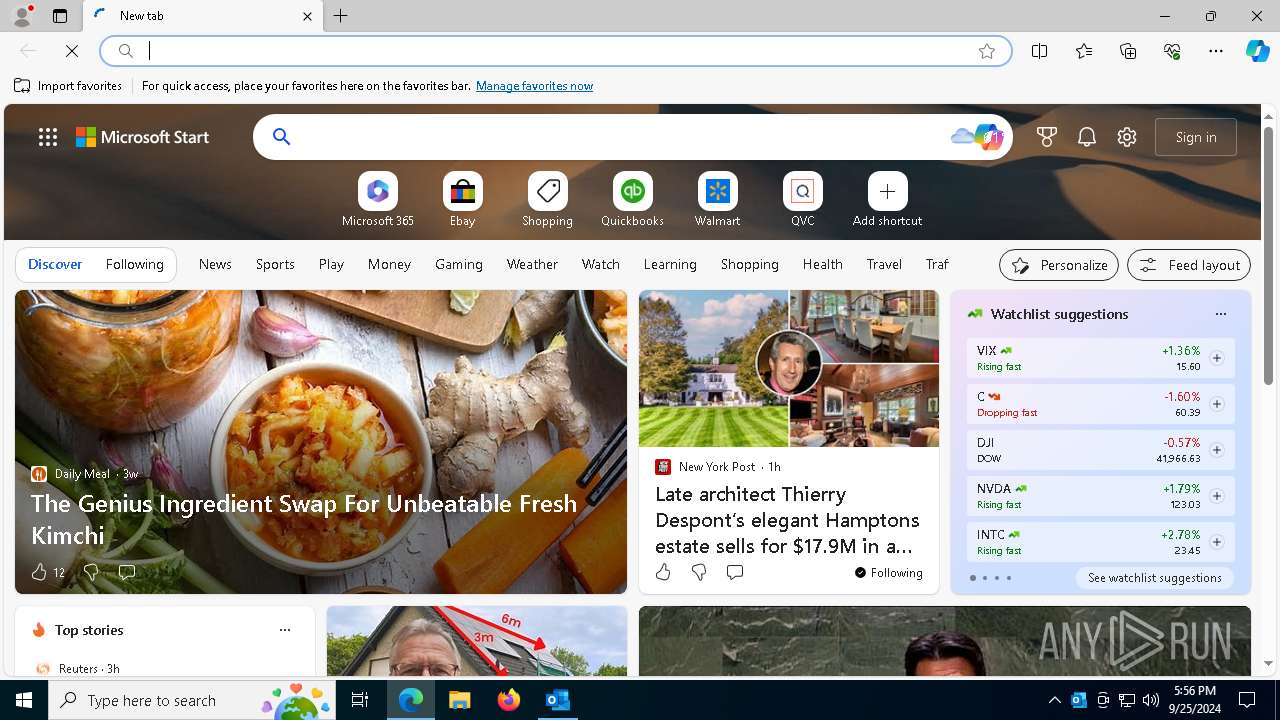The width and height of the screenshot is (1280, 720).
Task: Click the Sign in button
Action: [x=1196, y=137]
